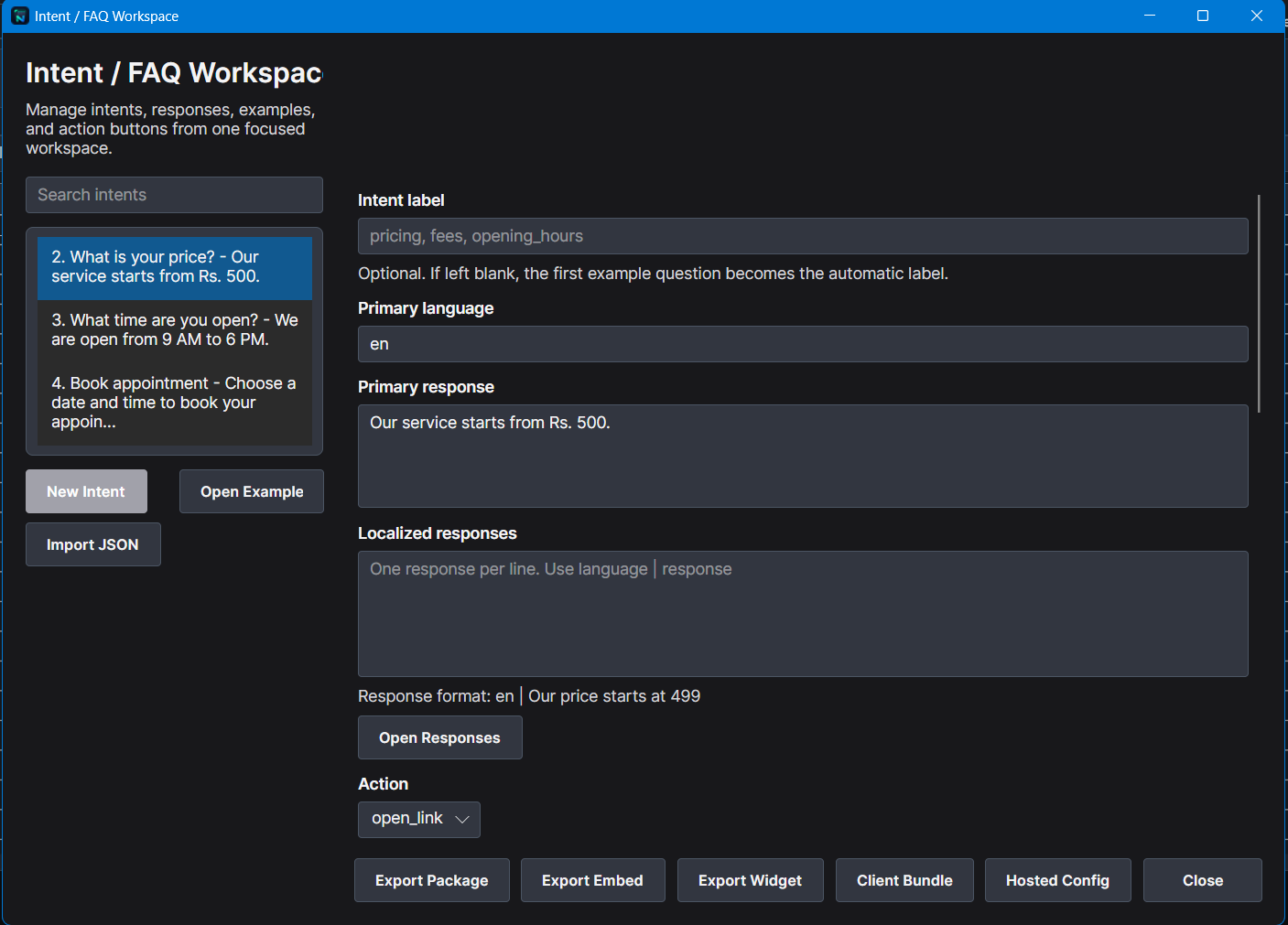Focus the Localized responses text area
1288x925 pixels.
803,614
